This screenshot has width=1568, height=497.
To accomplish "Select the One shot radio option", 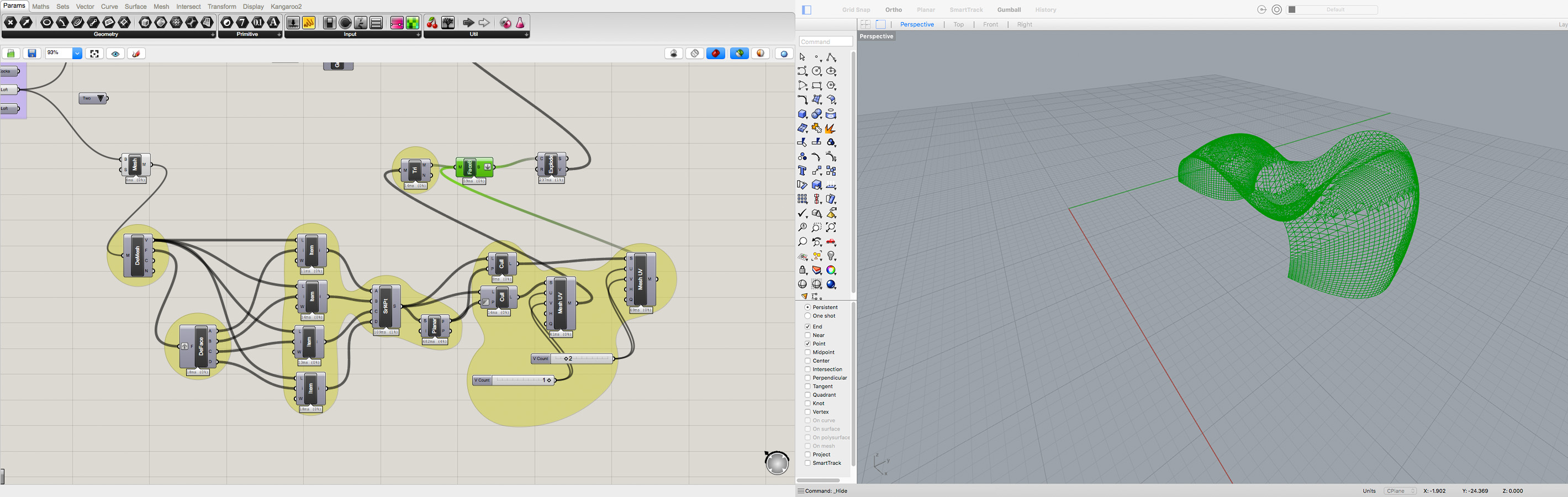I will tap(807, 316).
